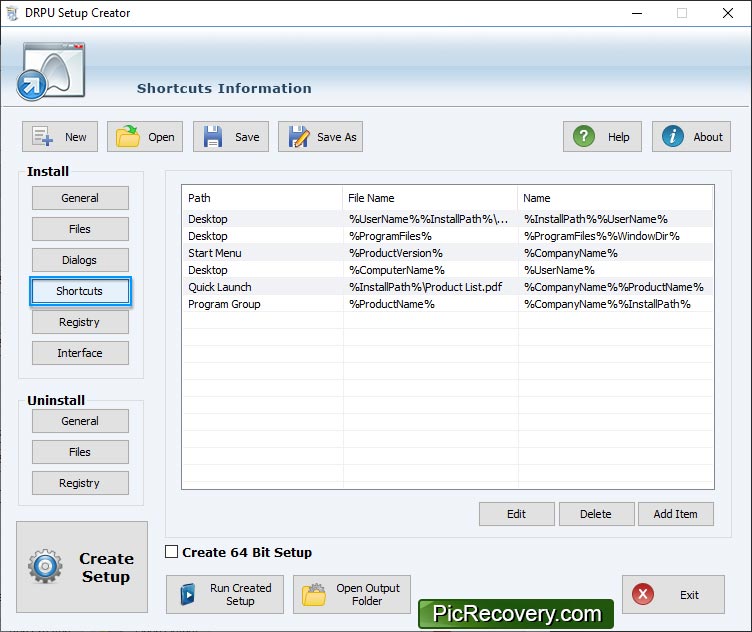Screen dimensions: 752x632
Task: Click the New document icon
Action: [x=42, y=137]
